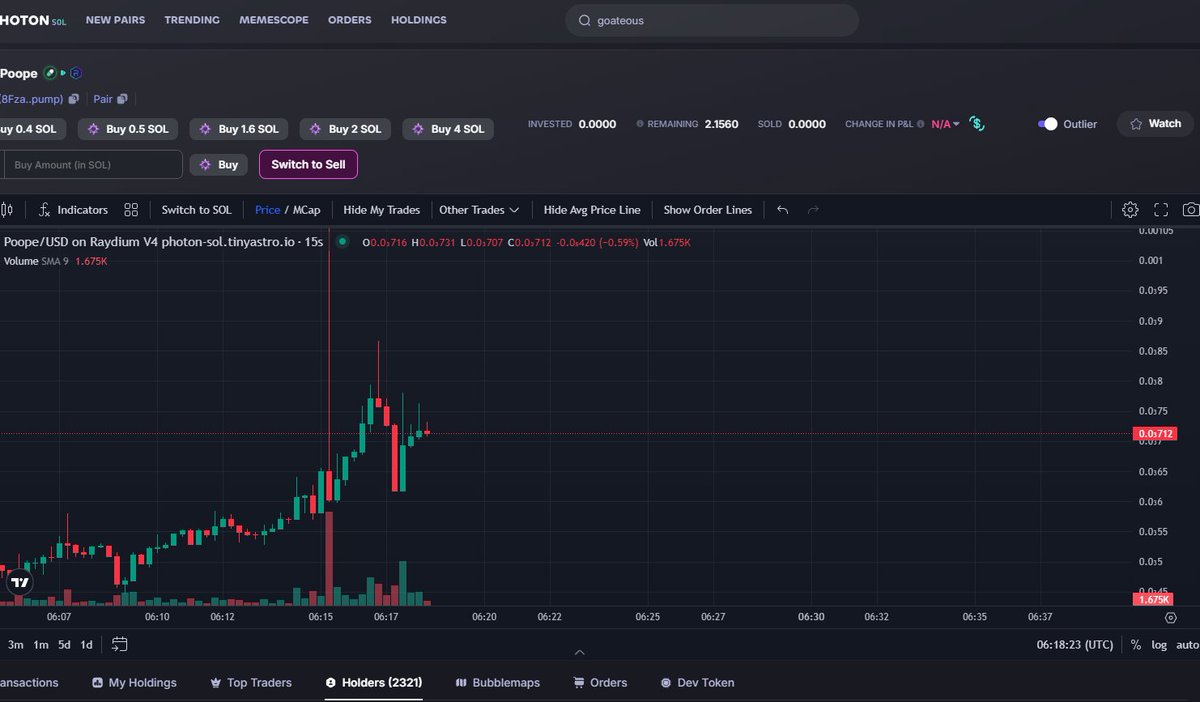Open the Trending page
This screenshot has width=1200, height=702.
(x=192, y=20)
